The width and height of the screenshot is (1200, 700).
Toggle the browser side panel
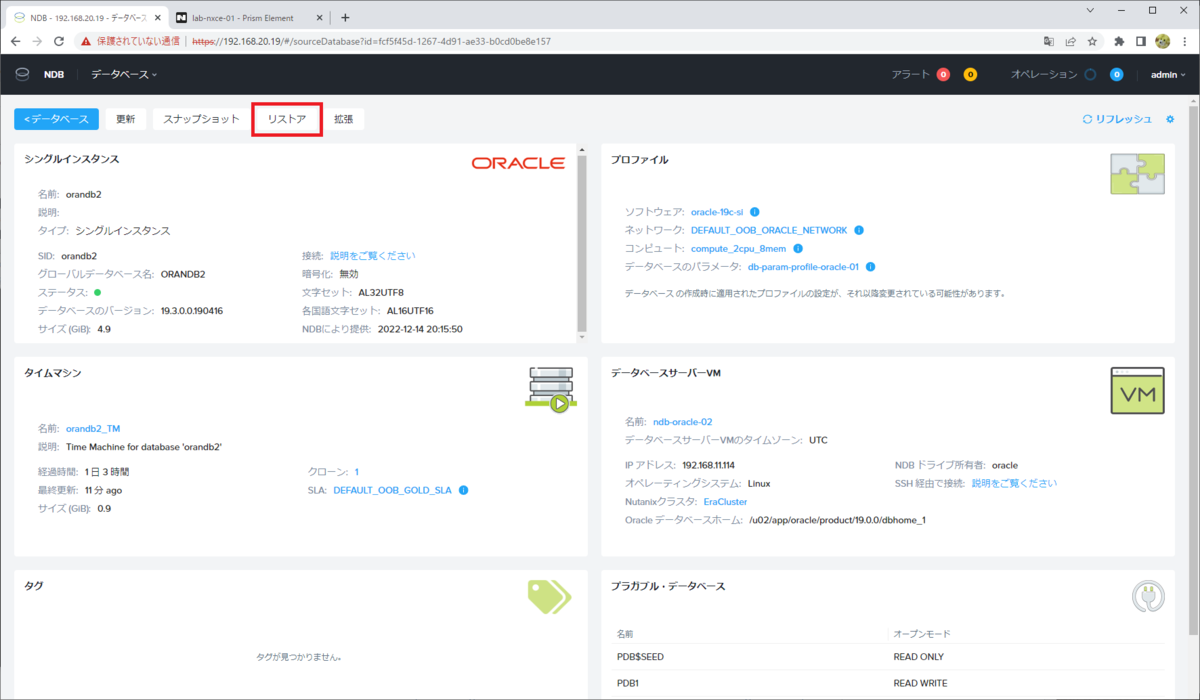click(1141, 42)
